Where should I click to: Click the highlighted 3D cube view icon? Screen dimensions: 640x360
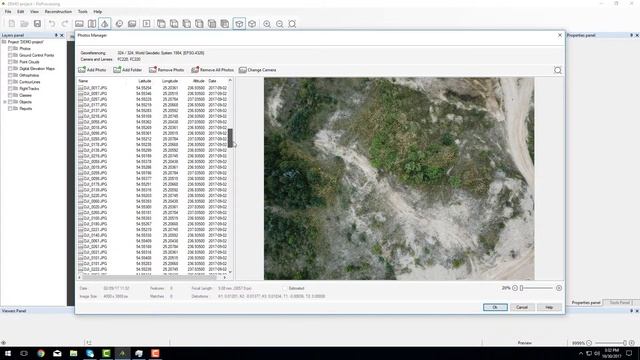tap(239, 24)
